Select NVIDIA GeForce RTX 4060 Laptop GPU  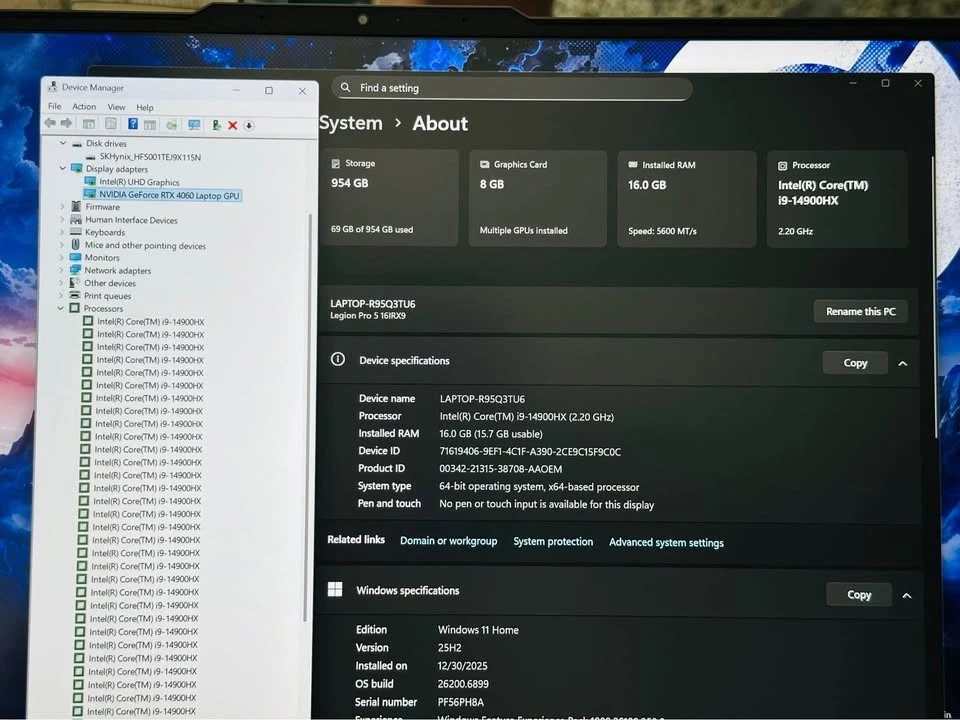pos(169,195)
